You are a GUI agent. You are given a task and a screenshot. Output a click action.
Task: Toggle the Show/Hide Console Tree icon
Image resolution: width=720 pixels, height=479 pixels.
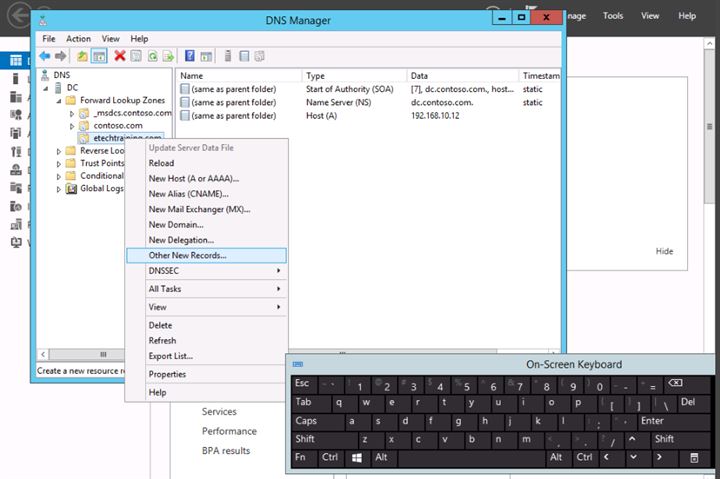99,56
